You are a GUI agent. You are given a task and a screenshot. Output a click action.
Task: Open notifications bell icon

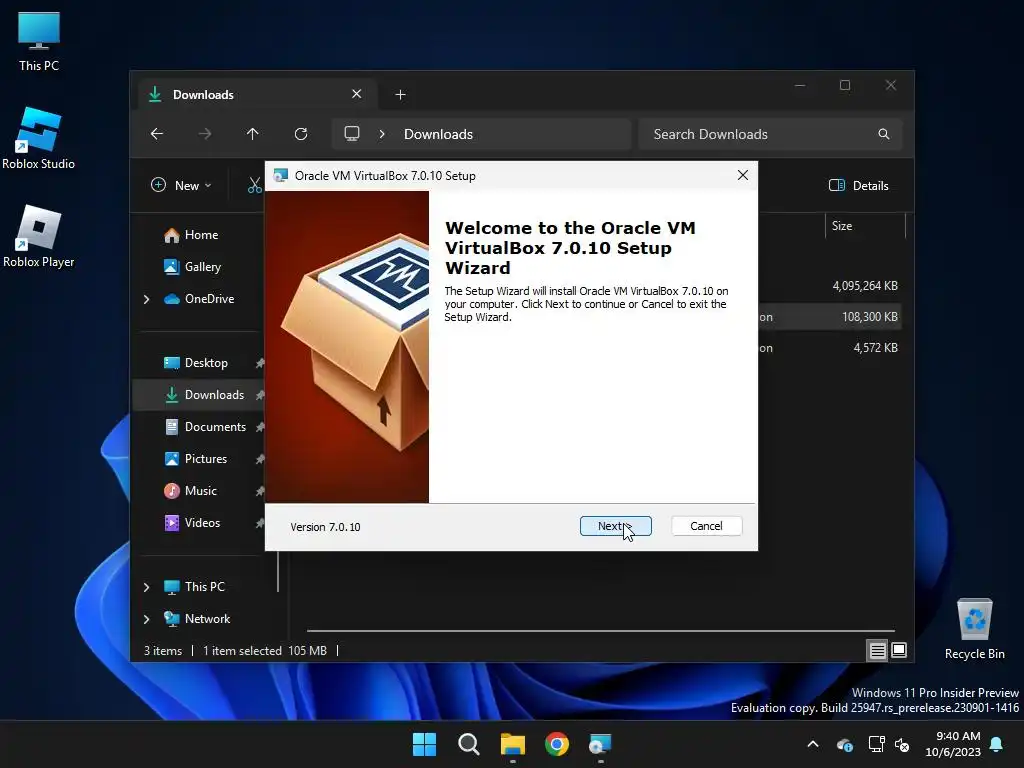(997, 744)
